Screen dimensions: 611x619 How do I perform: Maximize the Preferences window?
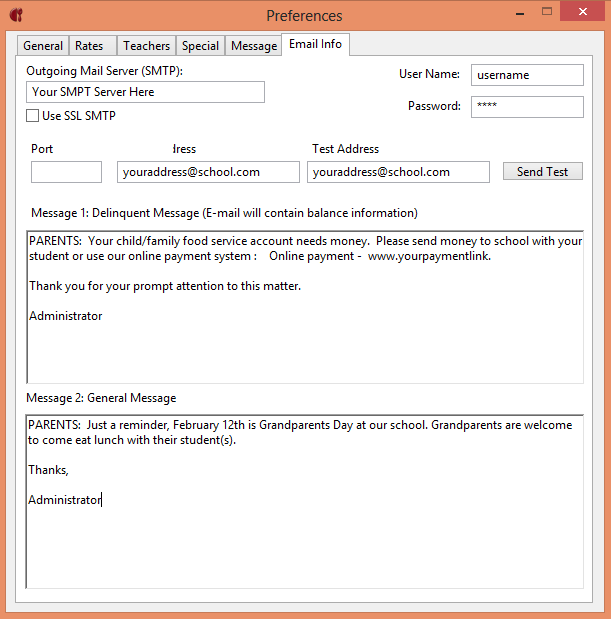(547, 12)
